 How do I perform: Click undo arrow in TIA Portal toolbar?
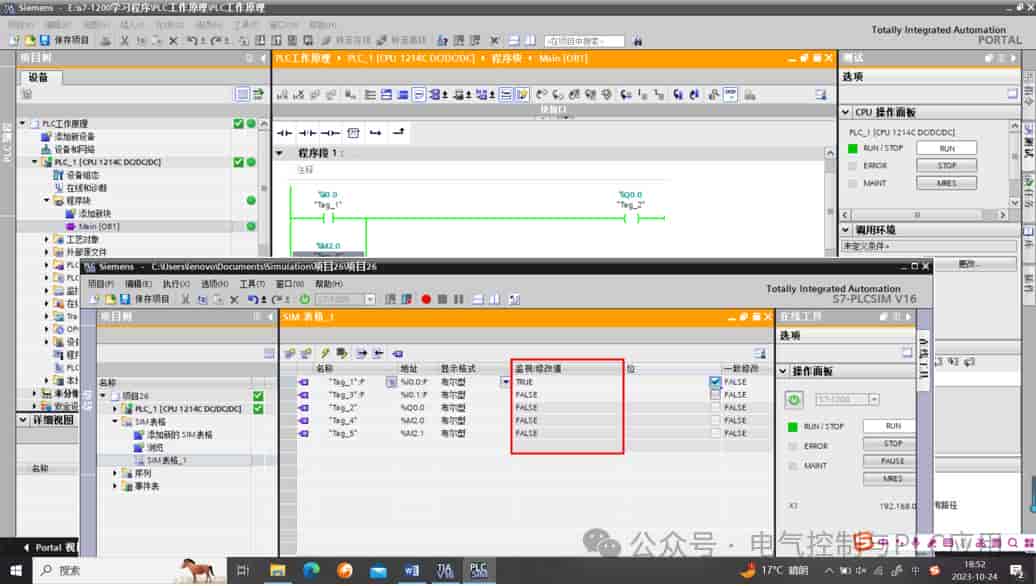point(192,40)
